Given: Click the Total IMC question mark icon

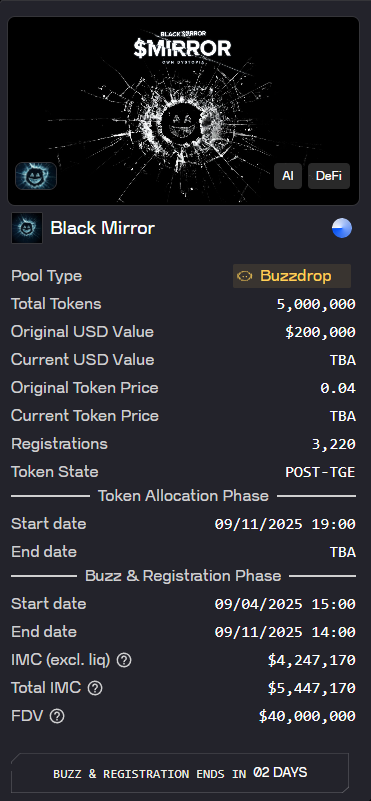Looking at the screenshot, I should 95,688.
